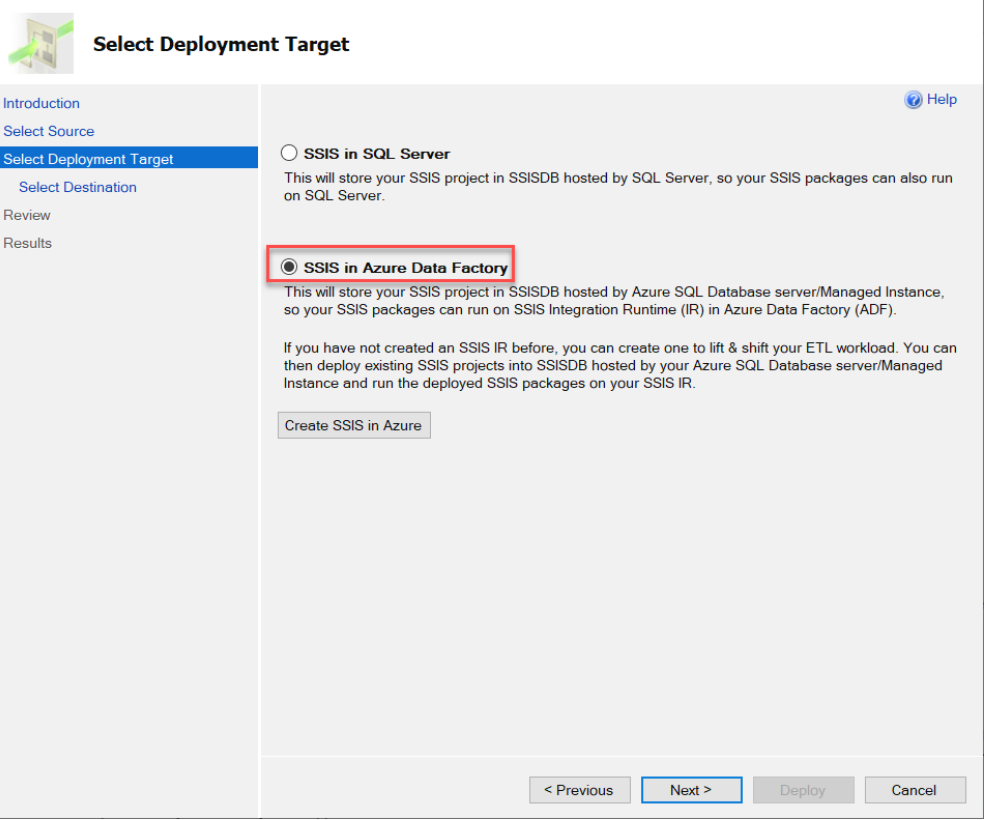
Task: Click the Create SSIS in Azure button
Action: 354,425
